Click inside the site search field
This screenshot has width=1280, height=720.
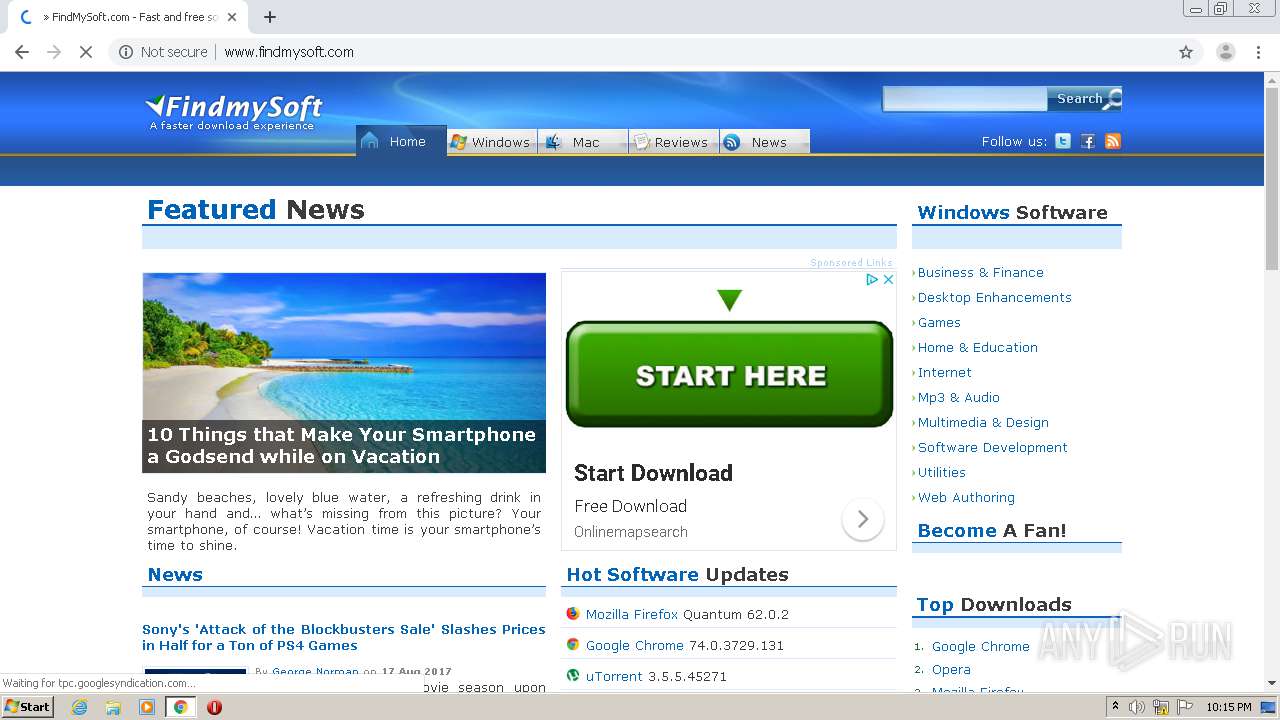click(965, 98)
